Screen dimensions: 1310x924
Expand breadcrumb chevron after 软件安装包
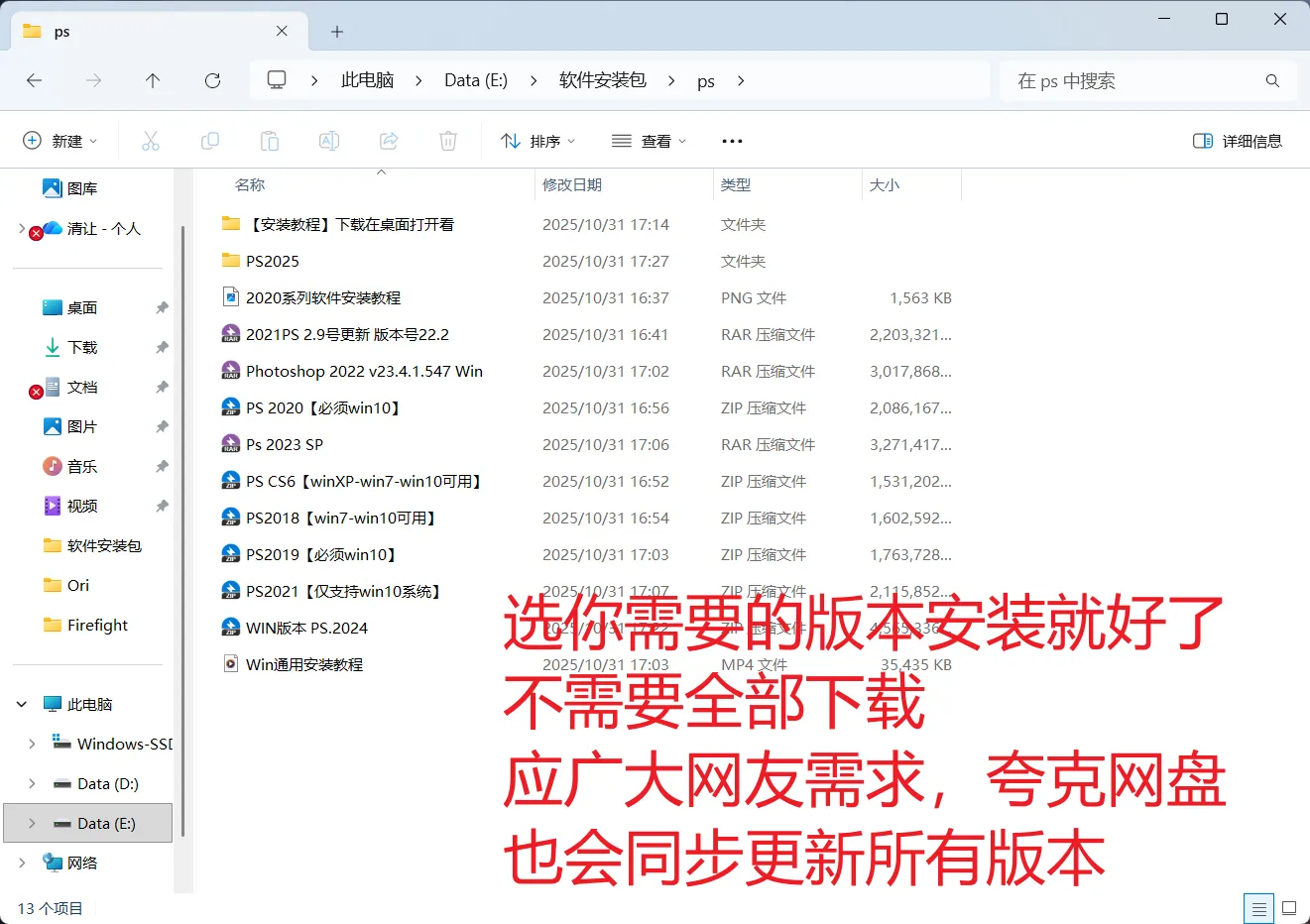[671, 80]
